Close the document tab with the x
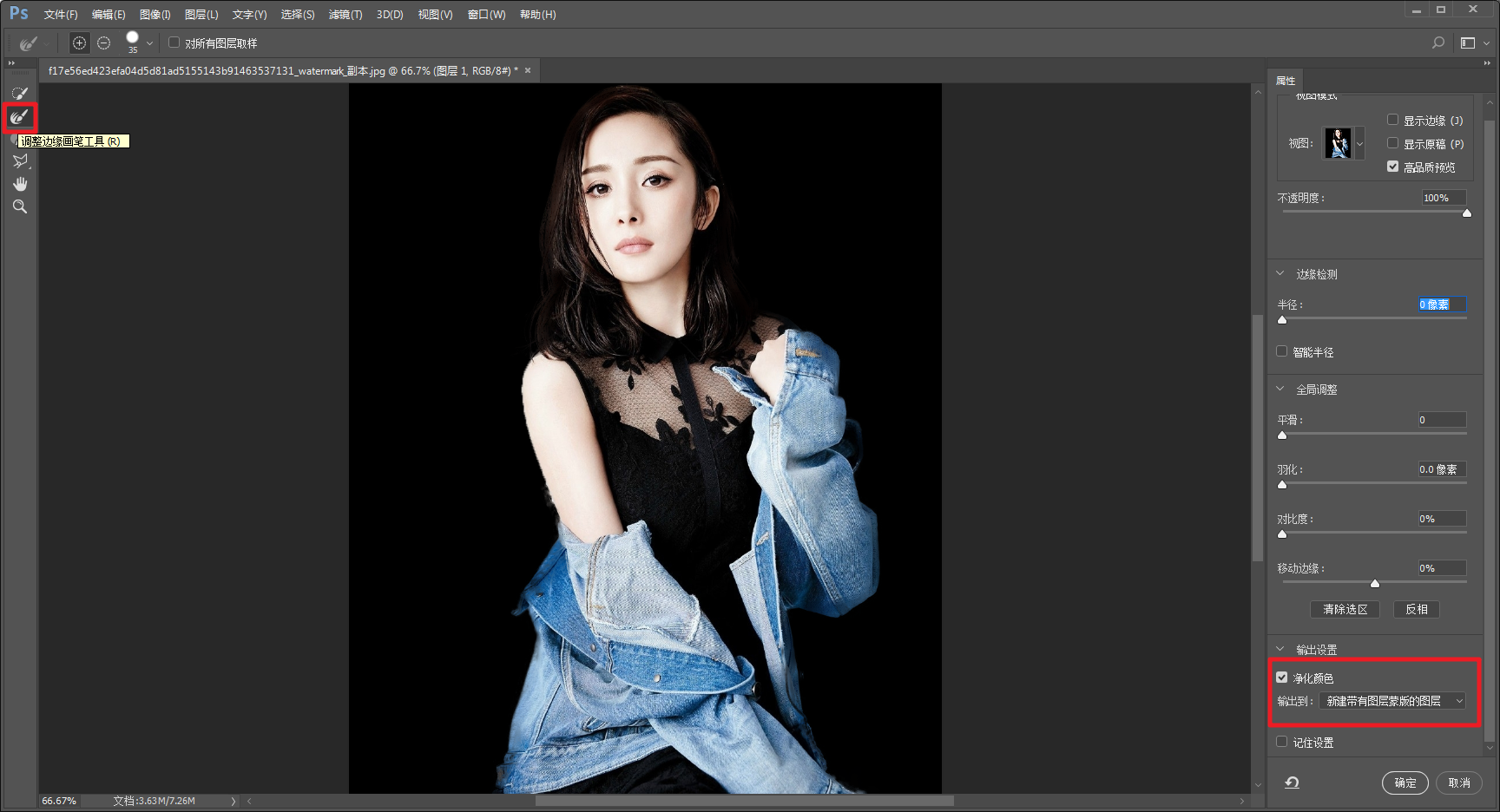This screenshot has height=812, width=1500. [x=528, y=70]
